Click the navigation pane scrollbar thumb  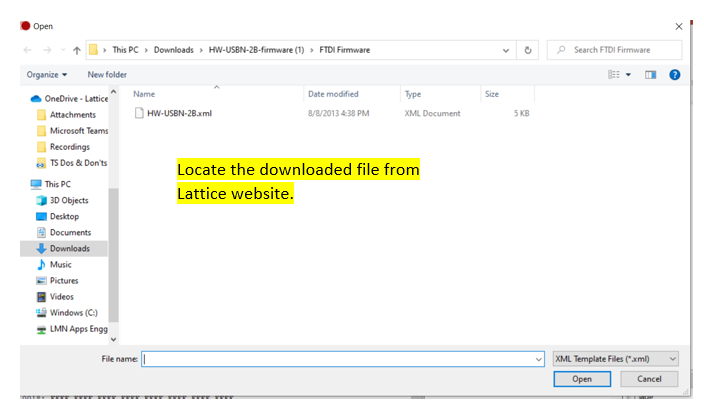pyautogui.click(x=114, y=255)
